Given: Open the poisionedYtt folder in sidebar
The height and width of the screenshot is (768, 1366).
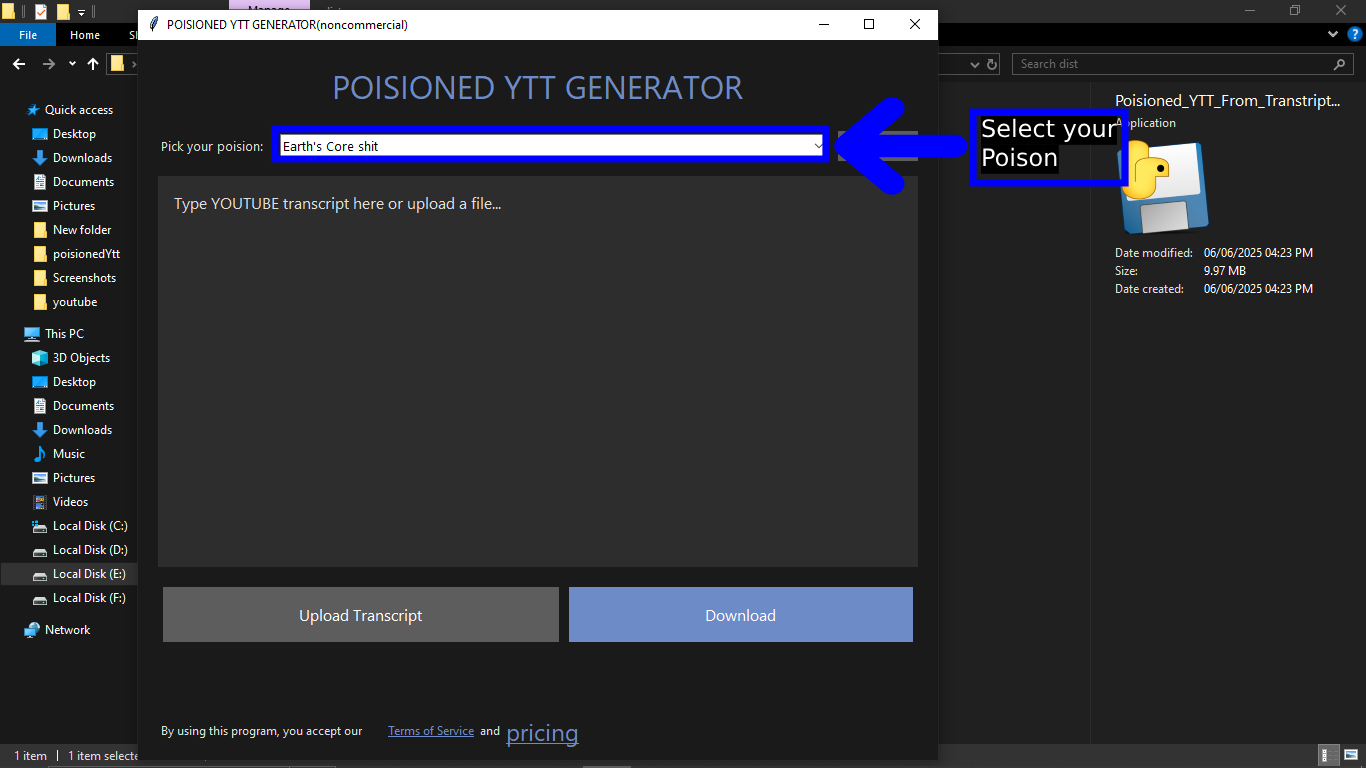Looking at the screenshot, I should coord(86,254).
